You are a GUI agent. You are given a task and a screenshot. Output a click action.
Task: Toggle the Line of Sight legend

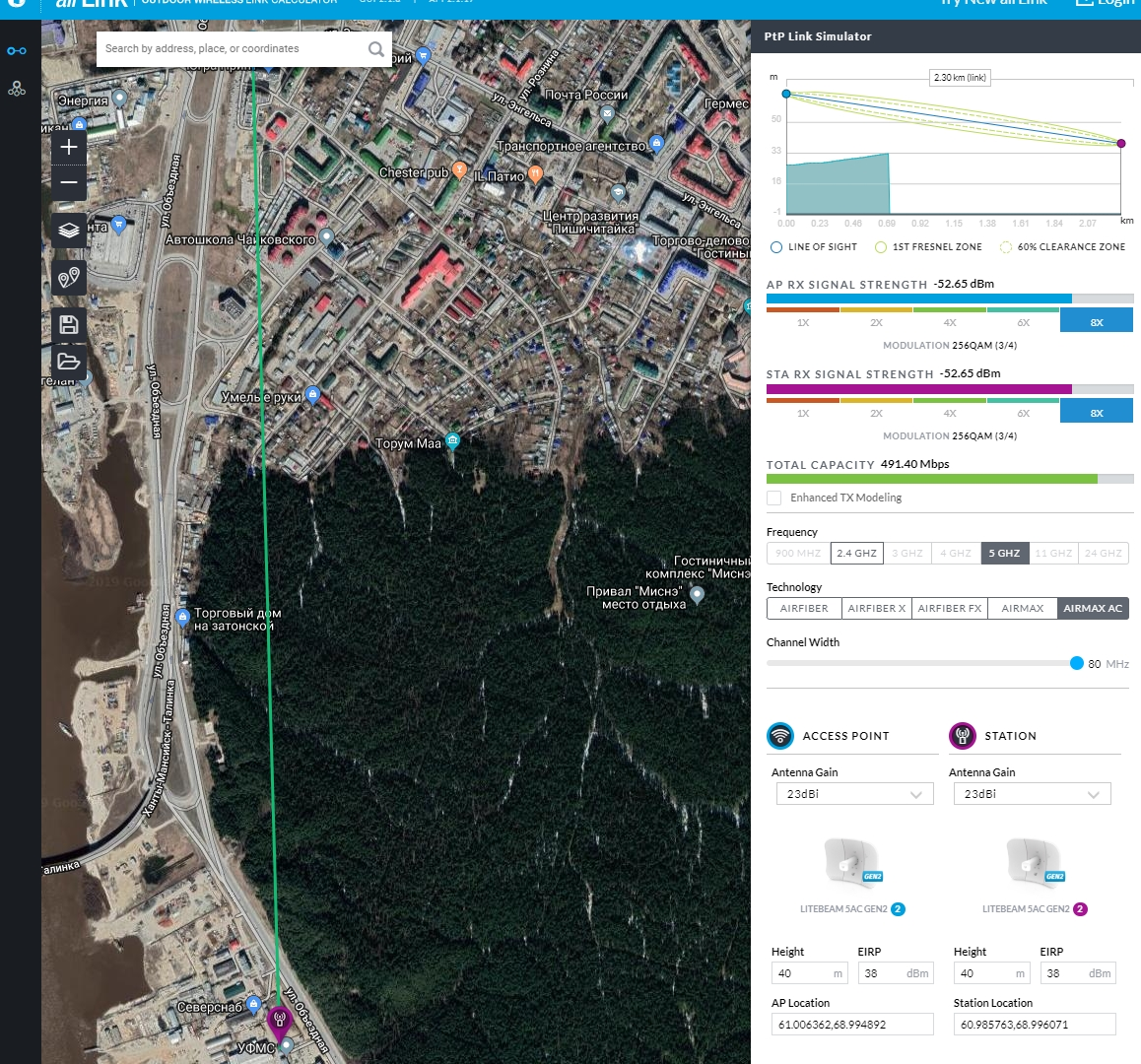point(814,247)
